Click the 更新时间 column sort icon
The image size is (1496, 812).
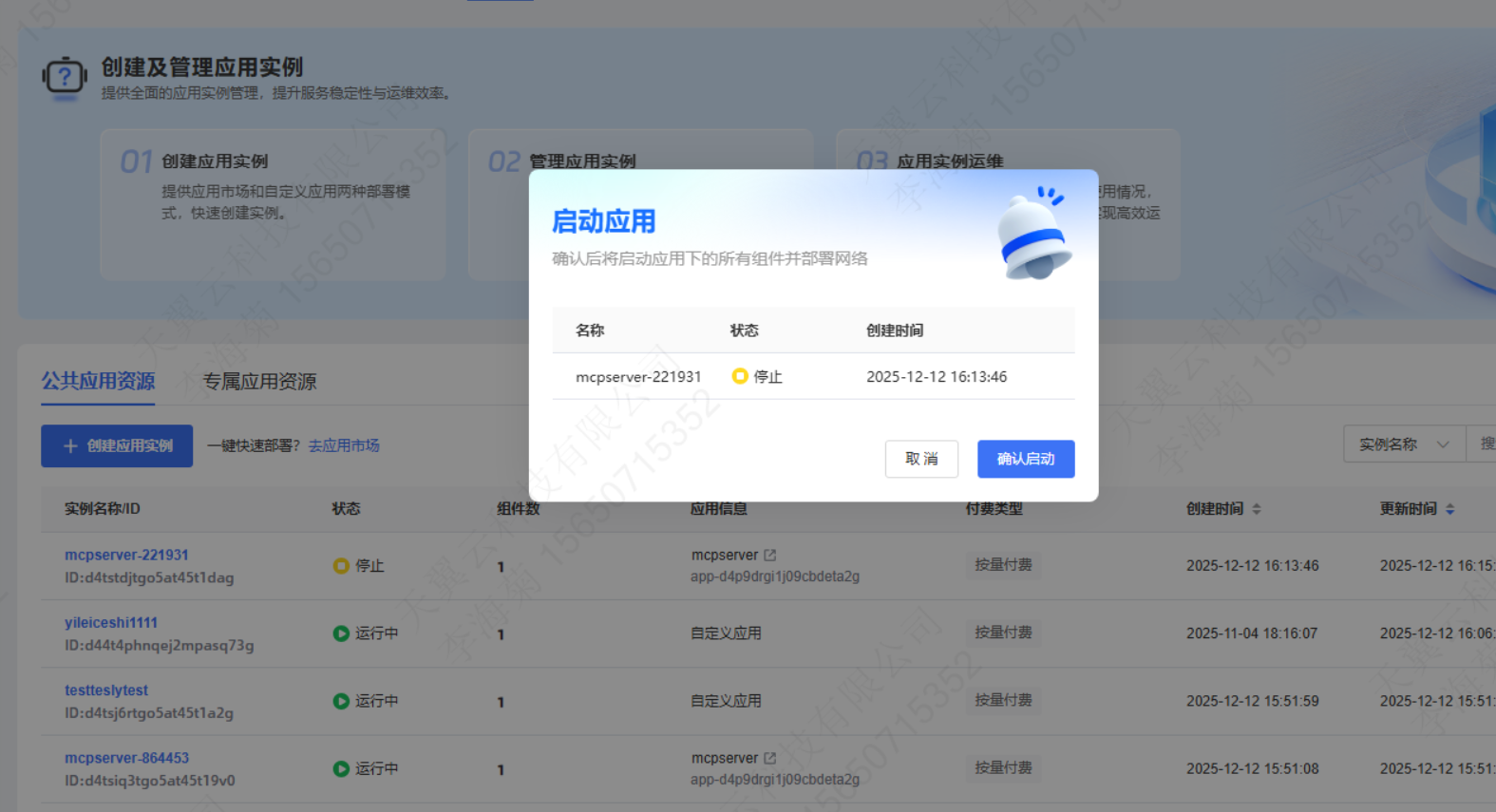1449,509
